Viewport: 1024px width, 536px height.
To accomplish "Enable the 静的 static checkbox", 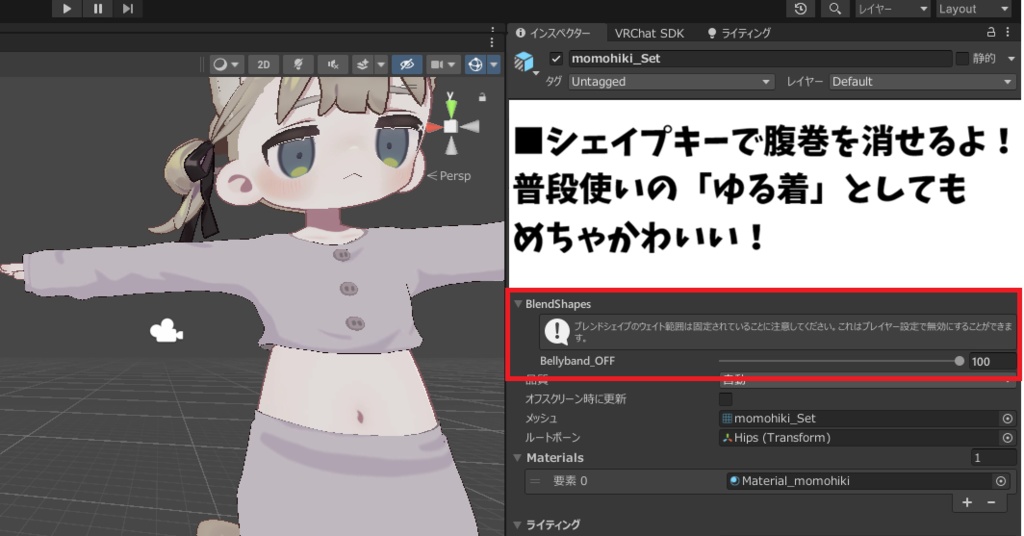I will pos(962,59).
